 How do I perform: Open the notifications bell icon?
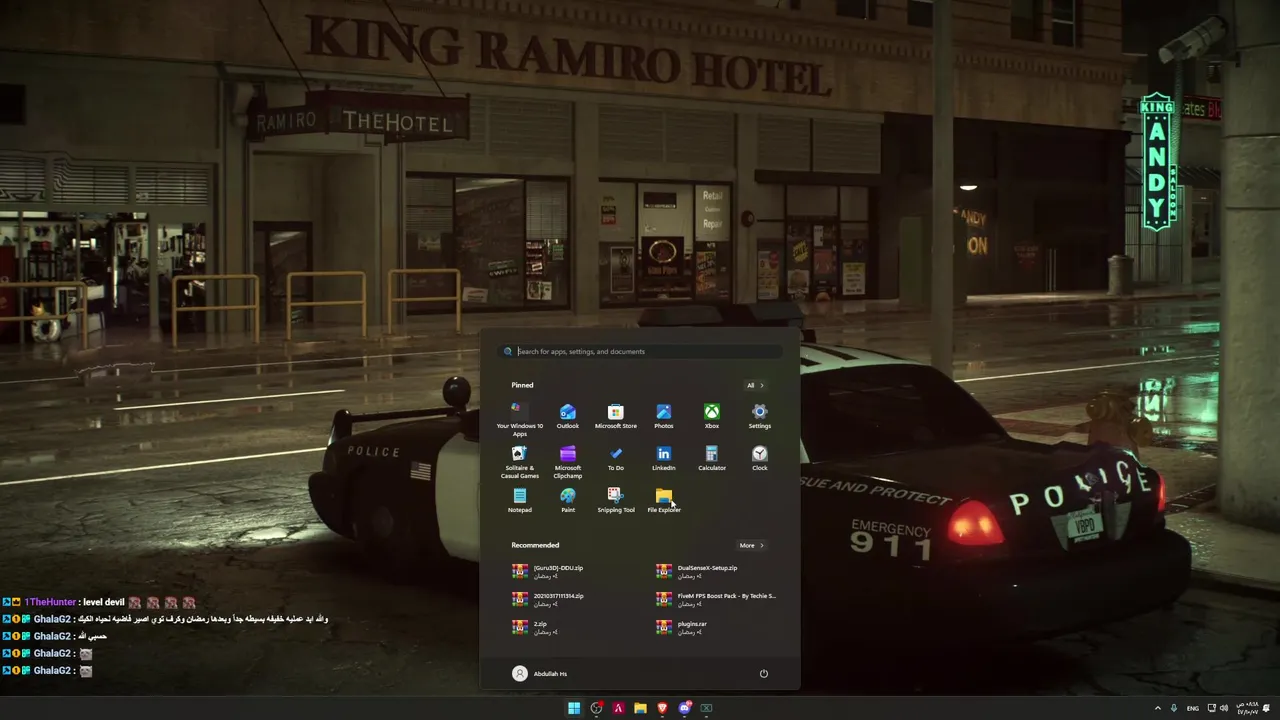(x=1266, y=708)
